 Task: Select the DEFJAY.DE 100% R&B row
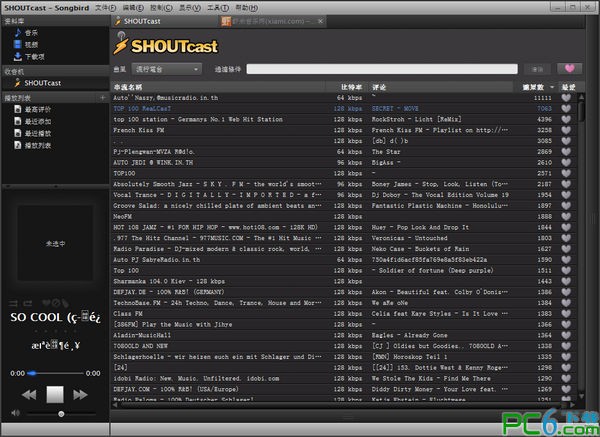pos(344,292)
